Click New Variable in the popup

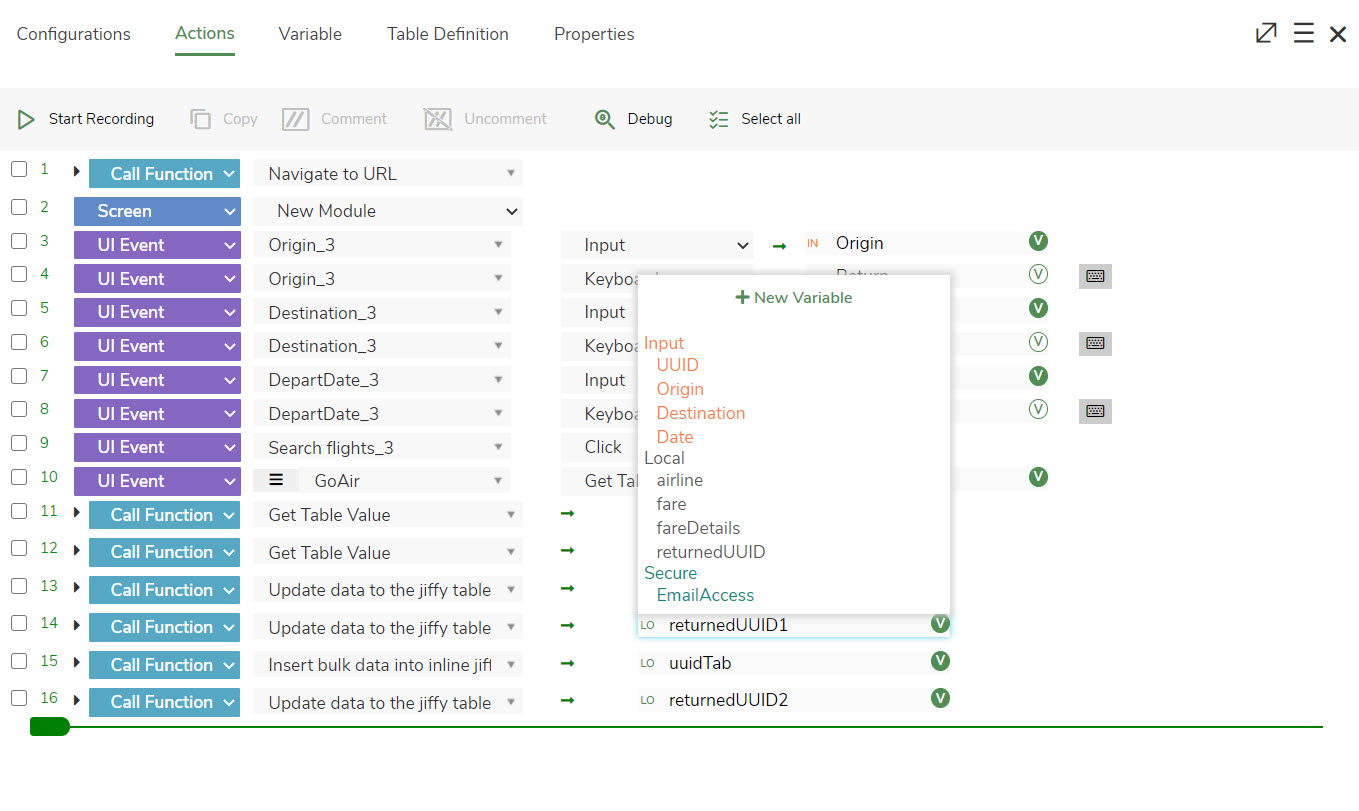click(x=794, y=298)
